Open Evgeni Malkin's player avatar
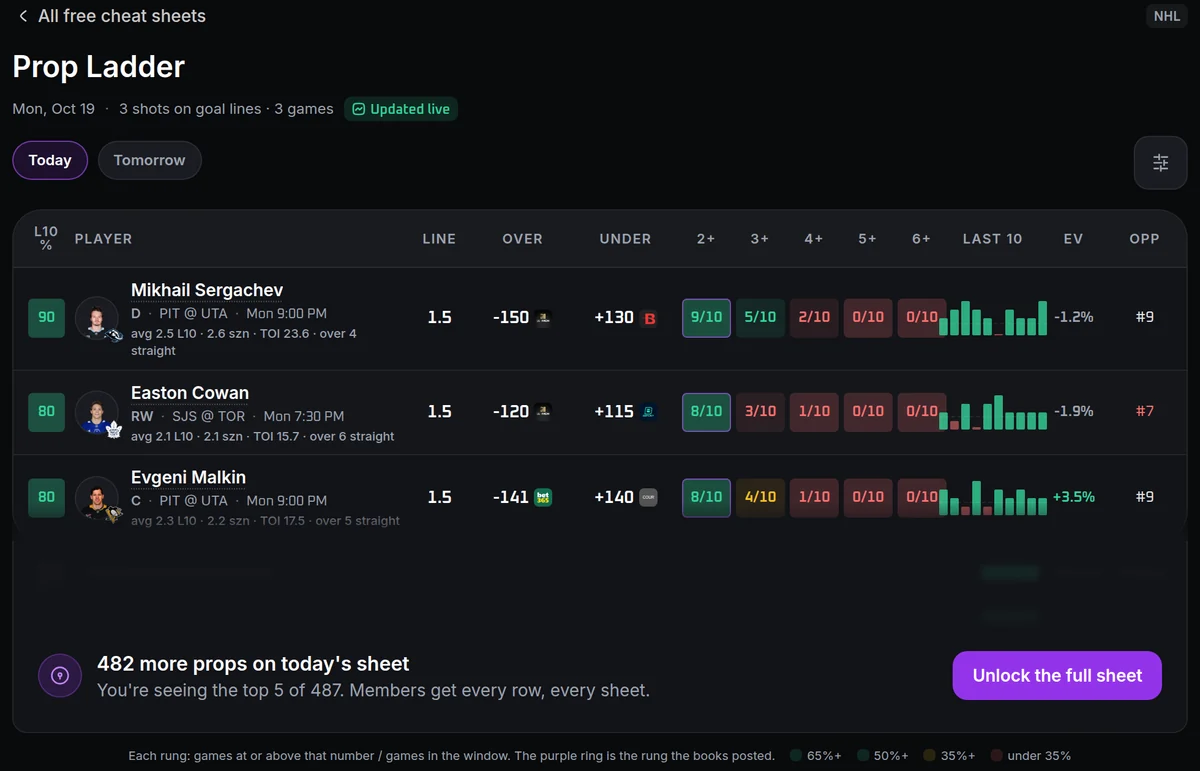The image size is (1200, 771). point(97,497)
